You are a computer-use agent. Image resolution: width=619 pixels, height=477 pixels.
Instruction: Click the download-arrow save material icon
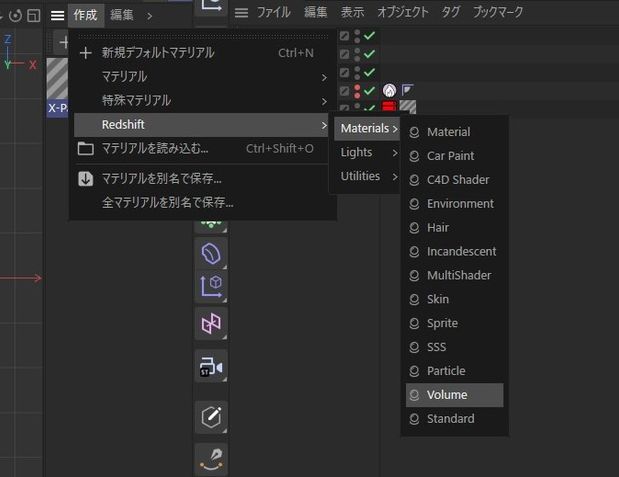coord(86,179)
